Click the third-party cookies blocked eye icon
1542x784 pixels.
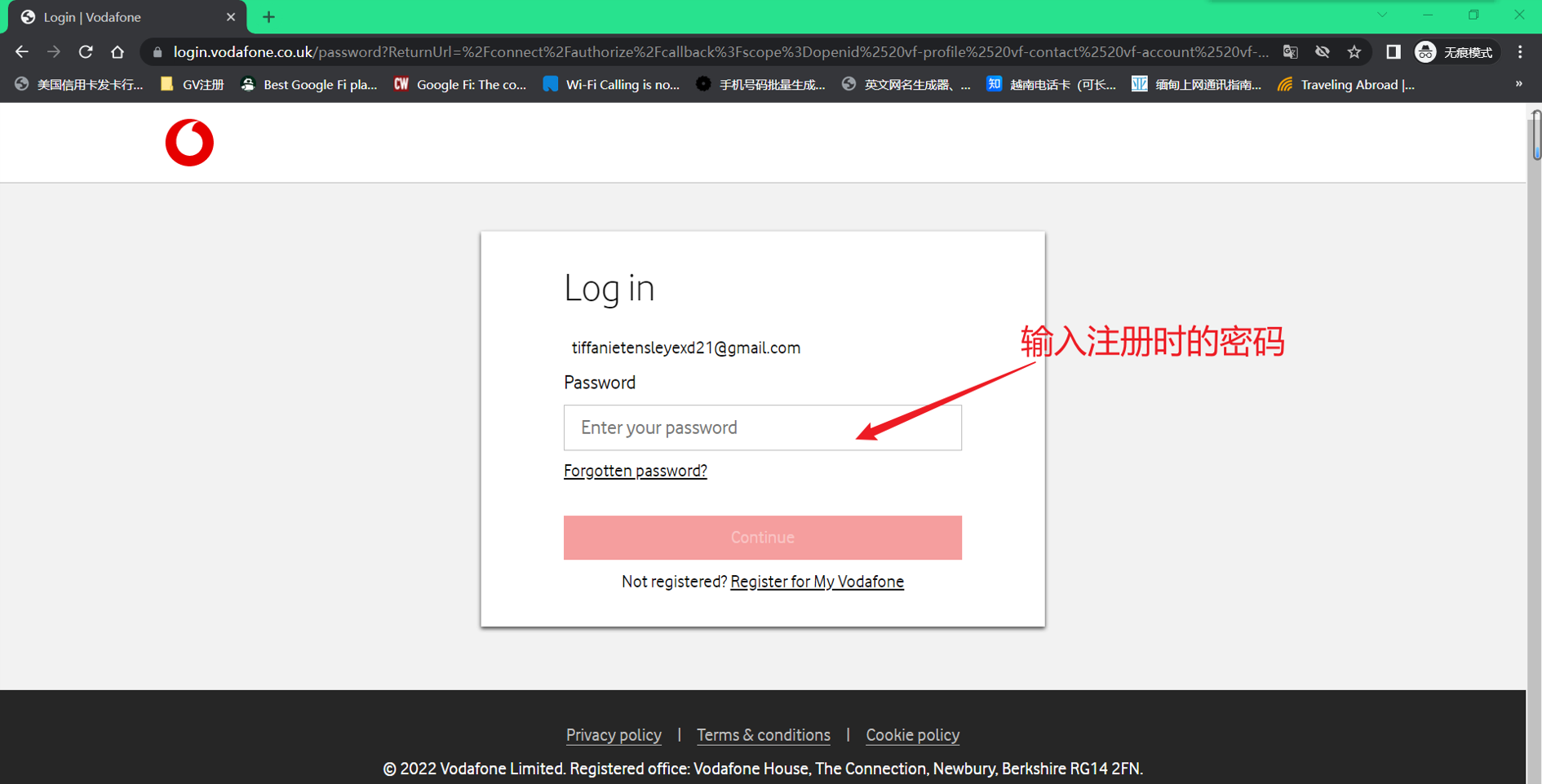click(1323, 52)
